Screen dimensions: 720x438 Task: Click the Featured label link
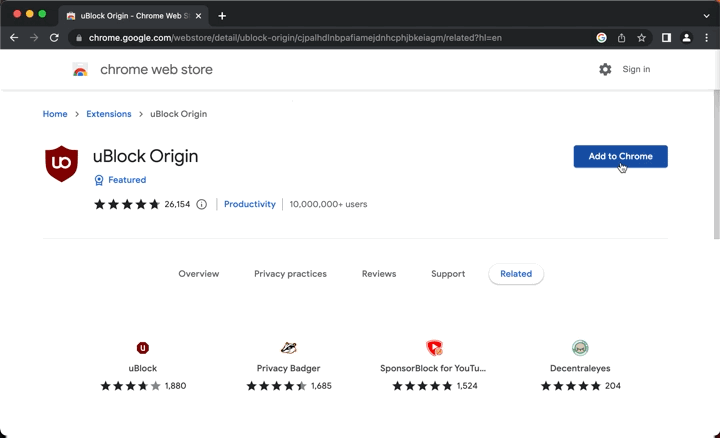(127, 180)
